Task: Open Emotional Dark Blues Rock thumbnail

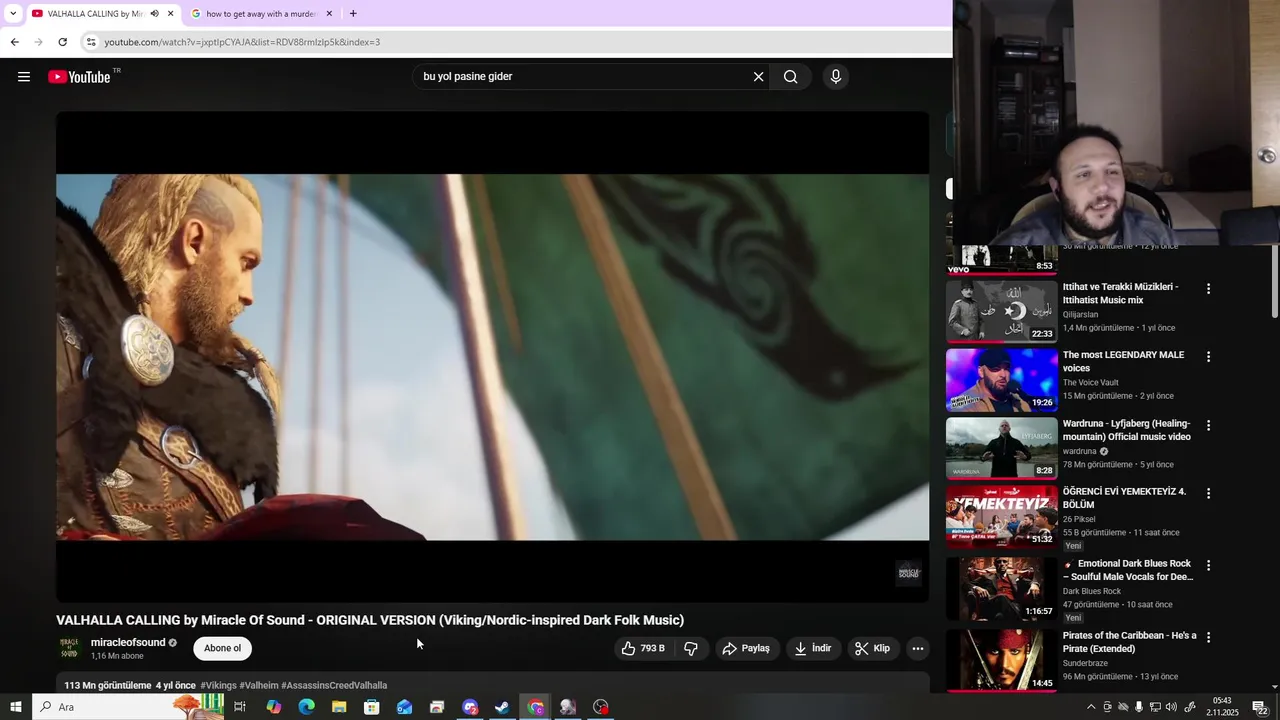Action: point(1001,588)
